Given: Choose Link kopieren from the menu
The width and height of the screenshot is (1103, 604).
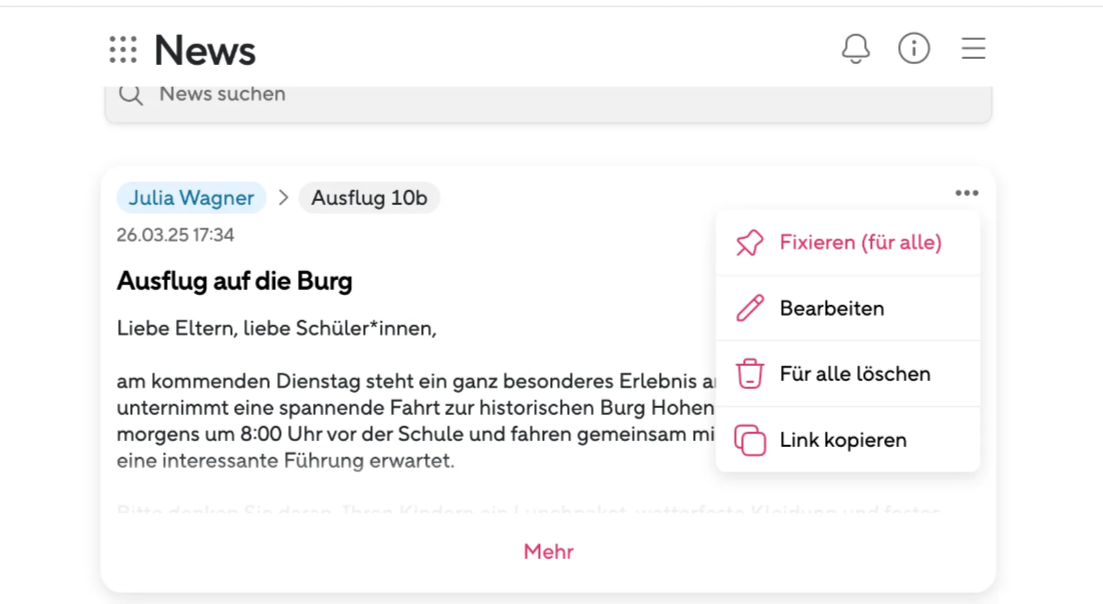Looking at the screenshot, I should (848, 440).
